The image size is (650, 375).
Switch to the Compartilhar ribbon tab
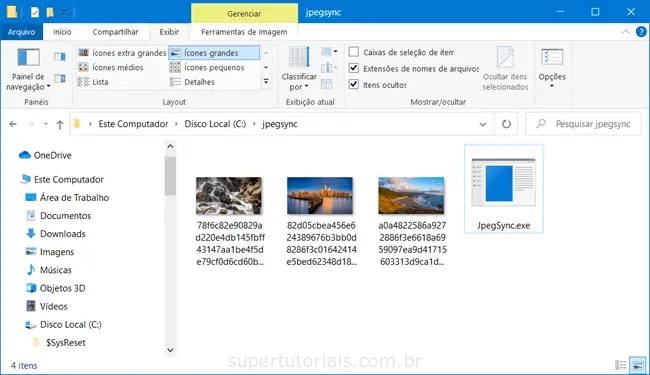pos(115,32)
